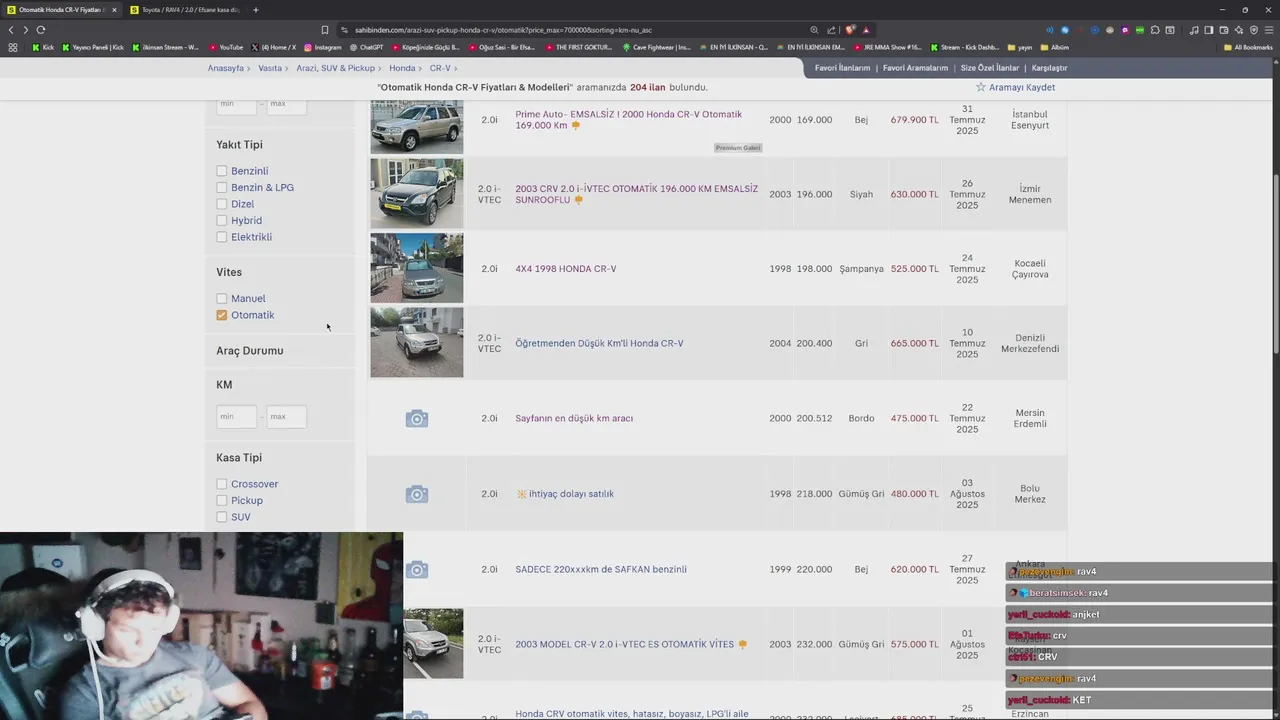The width and height of the screenshot is (1280, 720).
Task: Open the Karşılaştır menu item
Action: click(1049, 68)
